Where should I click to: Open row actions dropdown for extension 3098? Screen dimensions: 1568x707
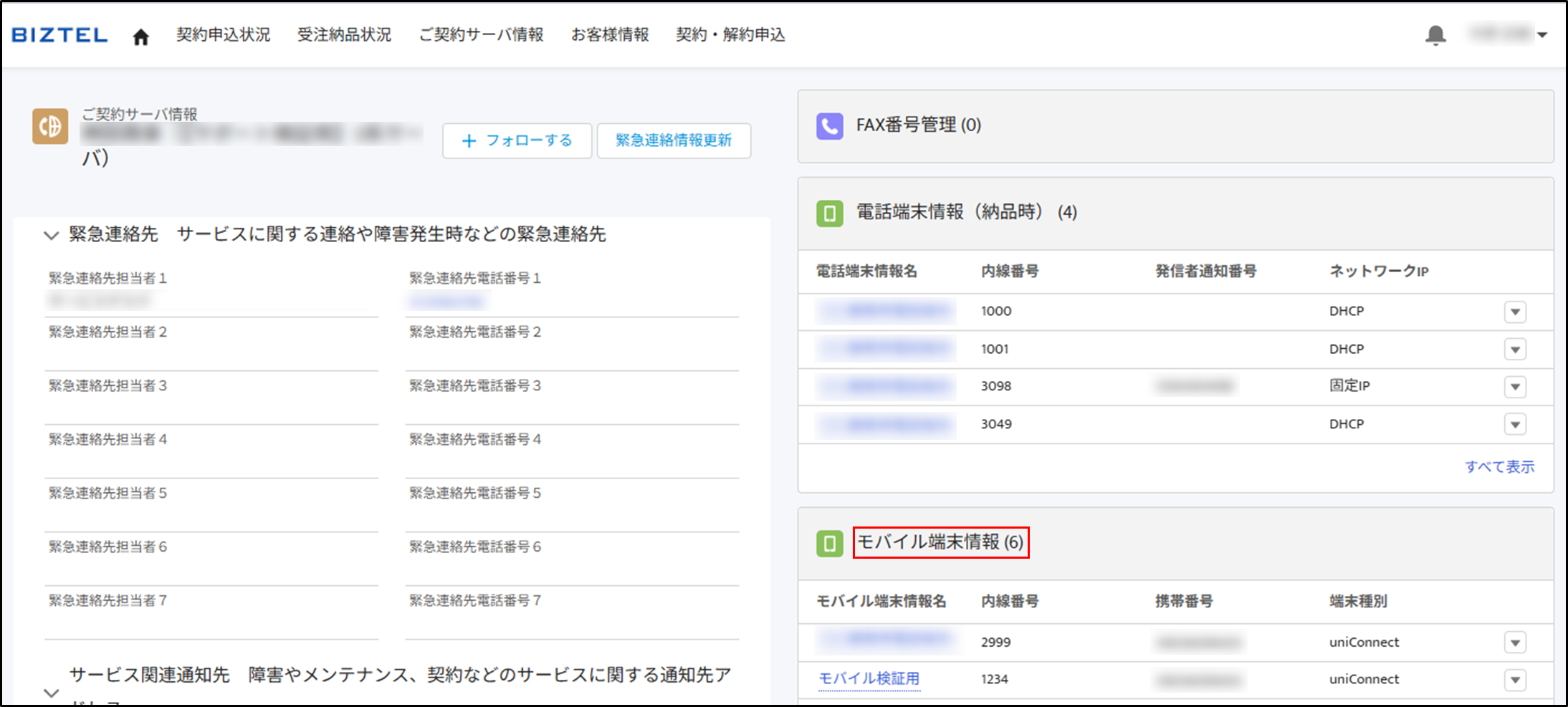(1514, 387)
